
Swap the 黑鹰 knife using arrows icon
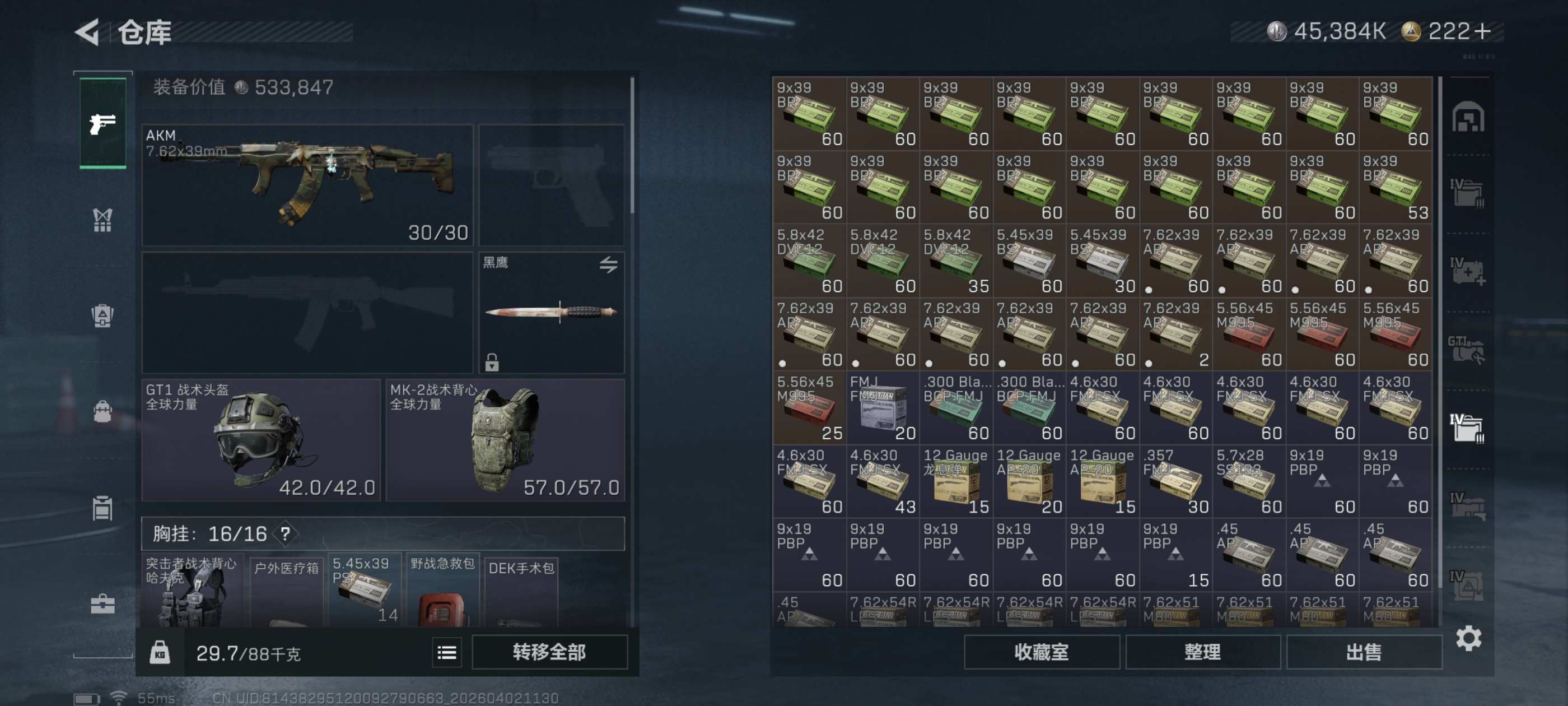coord(608,264)
